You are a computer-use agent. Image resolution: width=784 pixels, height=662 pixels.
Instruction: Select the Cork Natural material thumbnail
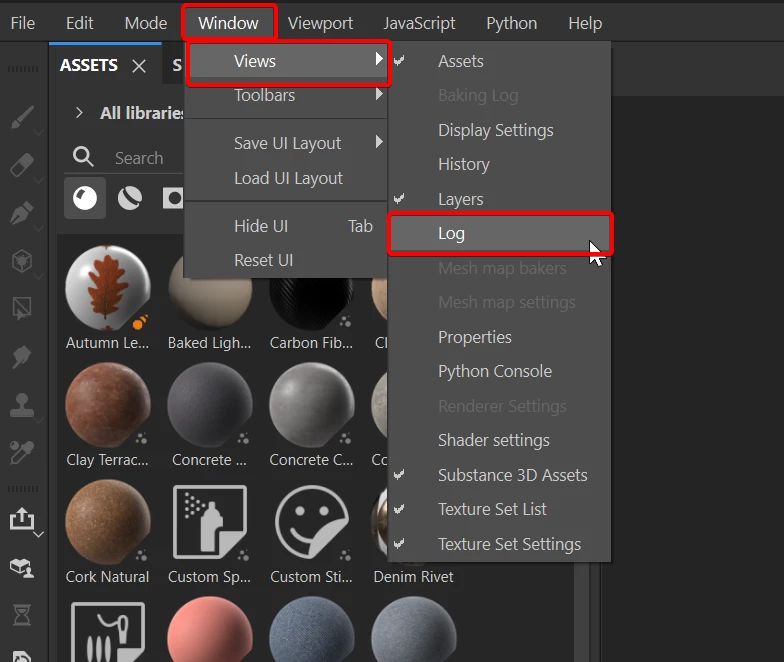coord(108,522)
